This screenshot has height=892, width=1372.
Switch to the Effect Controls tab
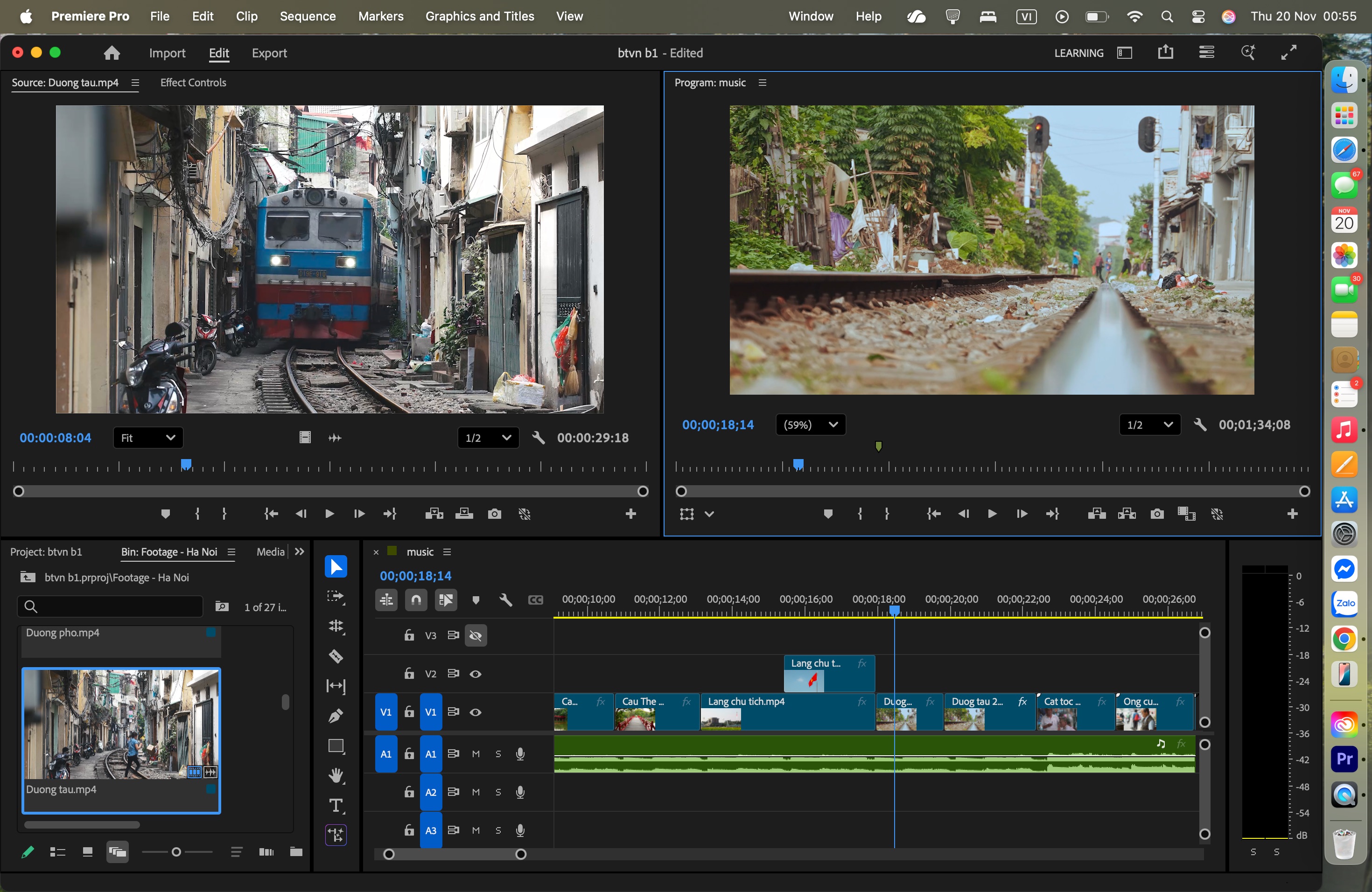click(x=193, y=83)
